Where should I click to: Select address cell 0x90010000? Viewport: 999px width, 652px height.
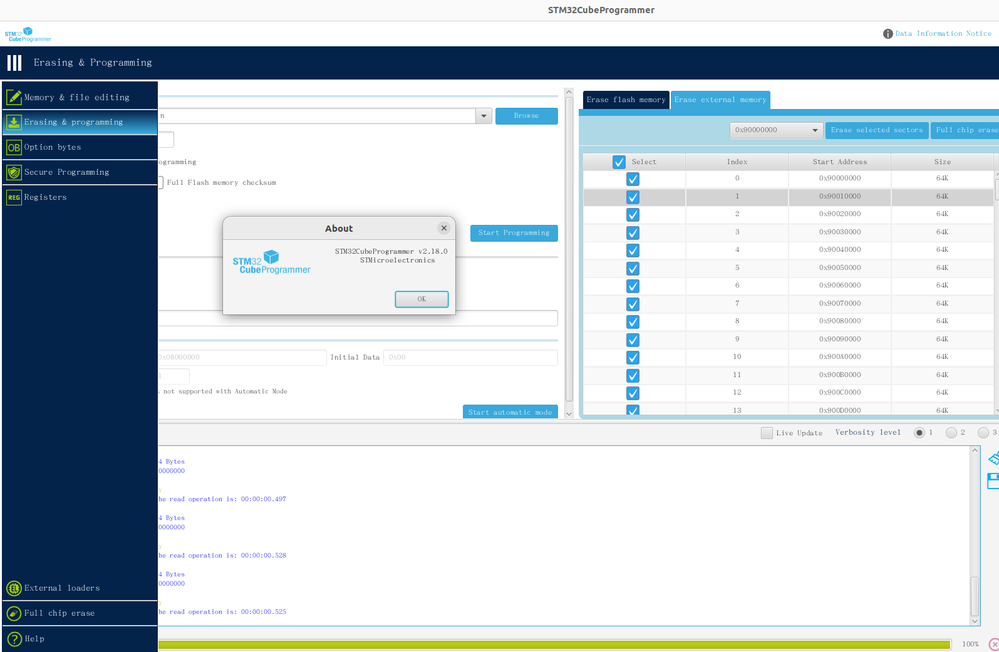click(x=840, y=196)
